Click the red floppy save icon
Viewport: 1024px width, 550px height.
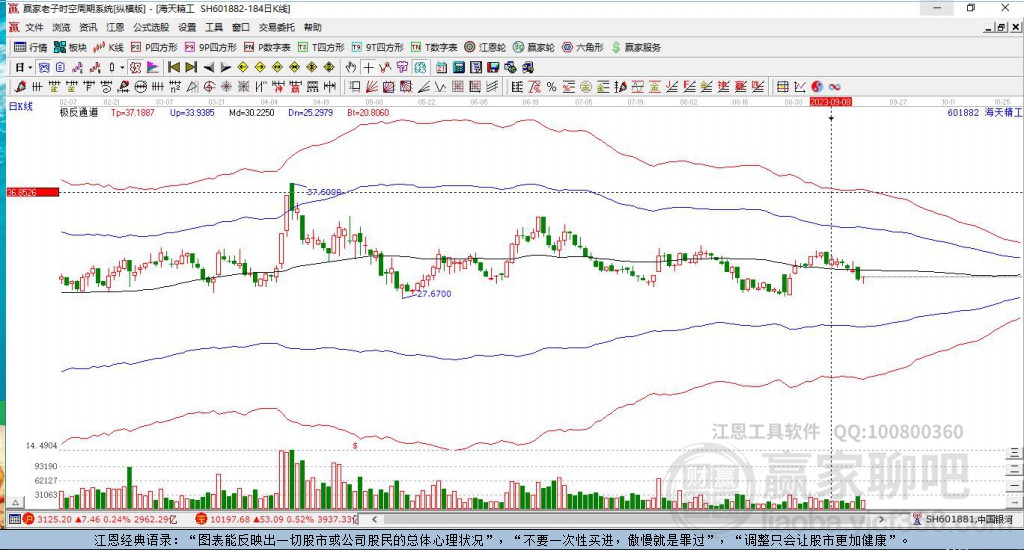pos(493,67)
